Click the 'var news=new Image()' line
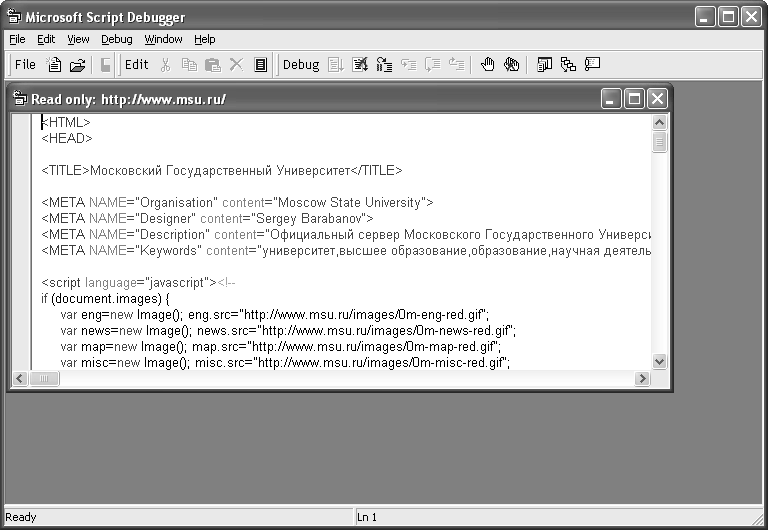The image size is (768, 530). pos(288,331)
